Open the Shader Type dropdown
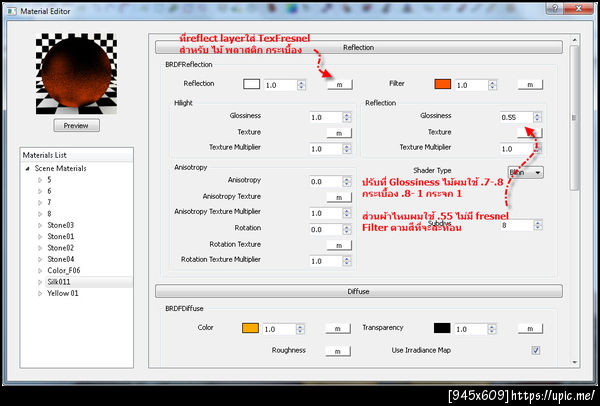Viewport: 600px width, 406px height. (525, 173)
